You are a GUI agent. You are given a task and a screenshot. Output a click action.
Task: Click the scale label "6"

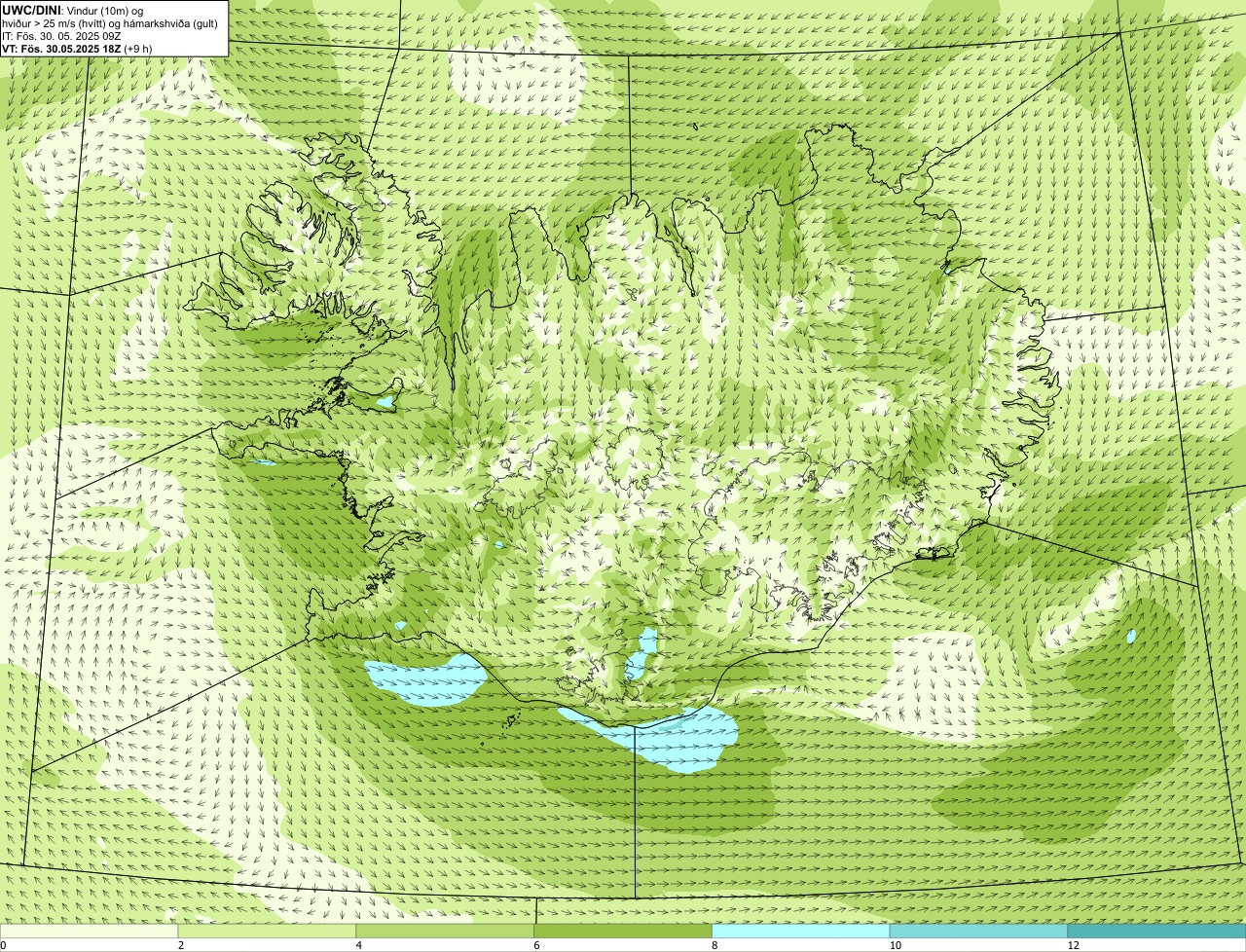tap(536, 945)
